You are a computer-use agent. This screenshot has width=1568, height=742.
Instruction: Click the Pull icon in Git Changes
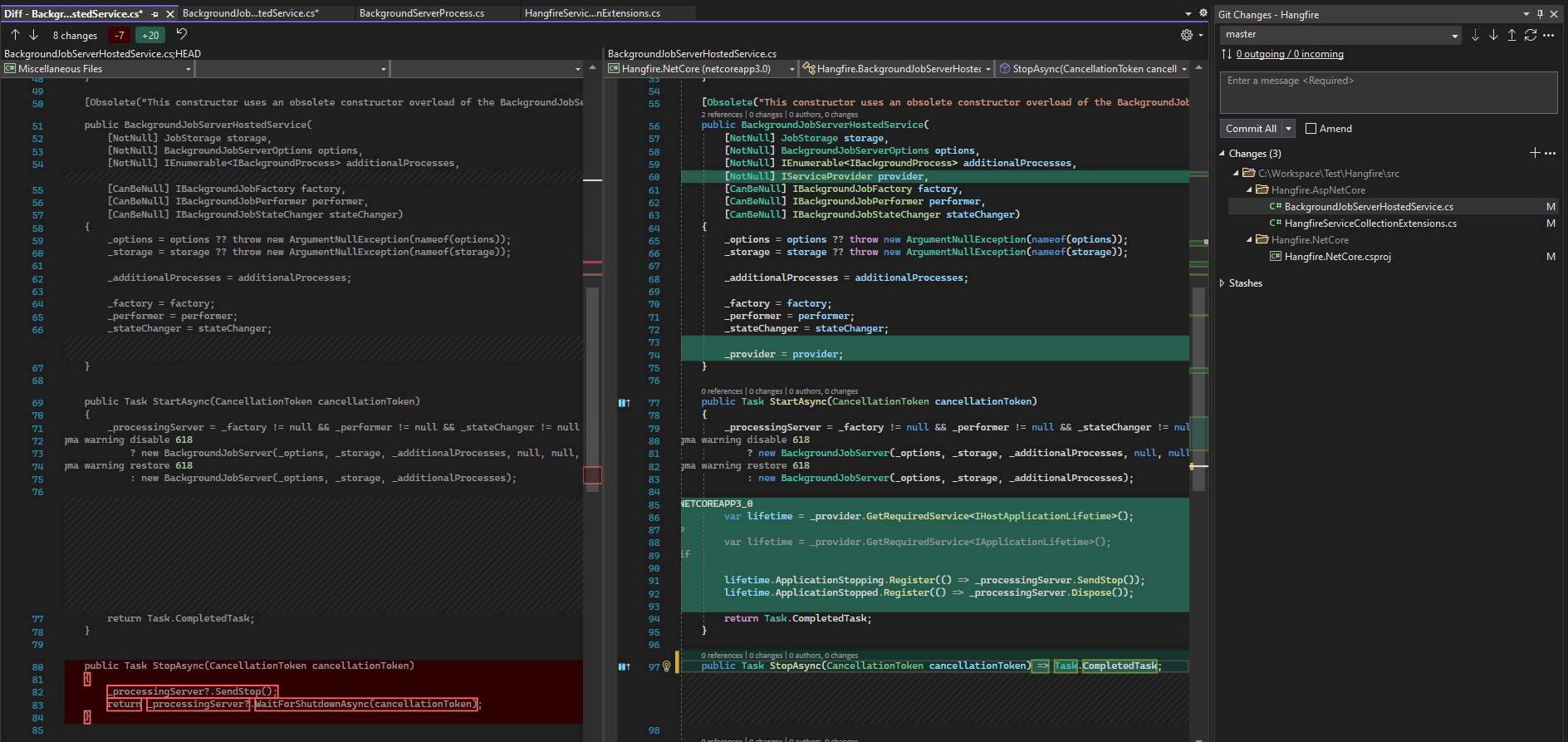coord(1493,35)
